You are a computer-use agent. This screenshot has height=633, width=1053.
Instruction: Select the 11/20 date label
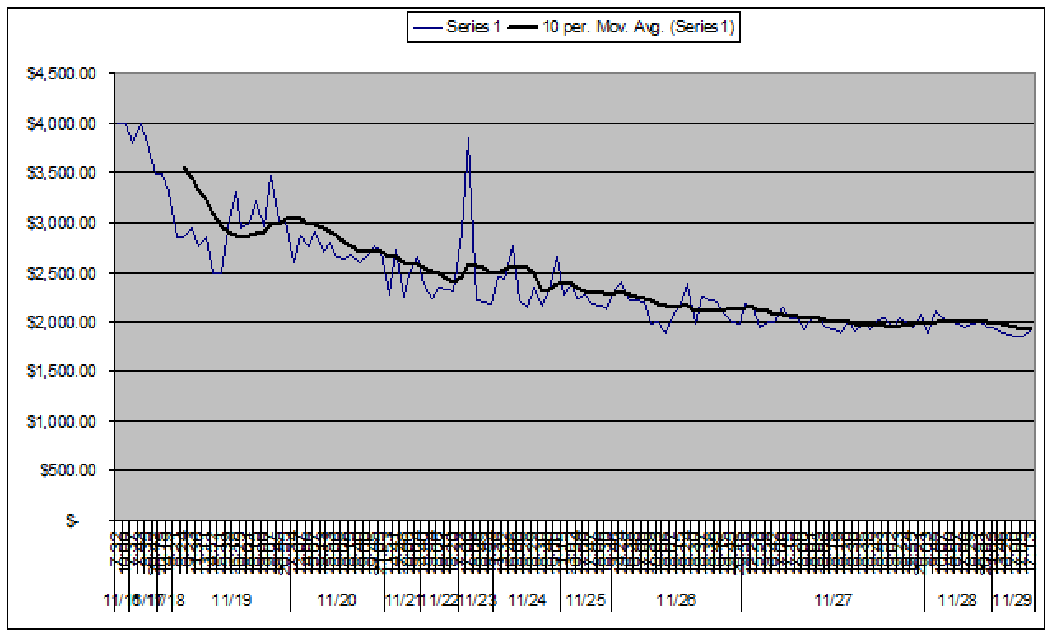click(x=337, y=600)
